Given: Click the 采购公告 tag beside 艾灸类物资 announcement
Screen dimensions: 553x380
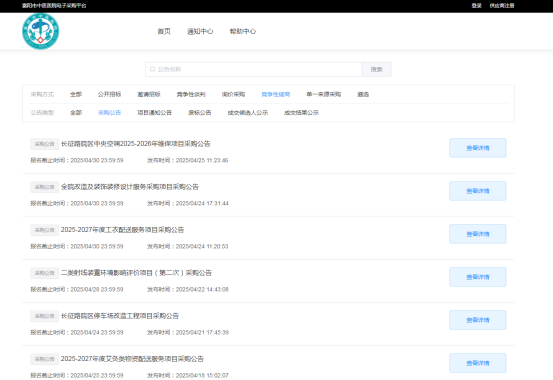Looking at the screenshot, I should tap(44, 359).
